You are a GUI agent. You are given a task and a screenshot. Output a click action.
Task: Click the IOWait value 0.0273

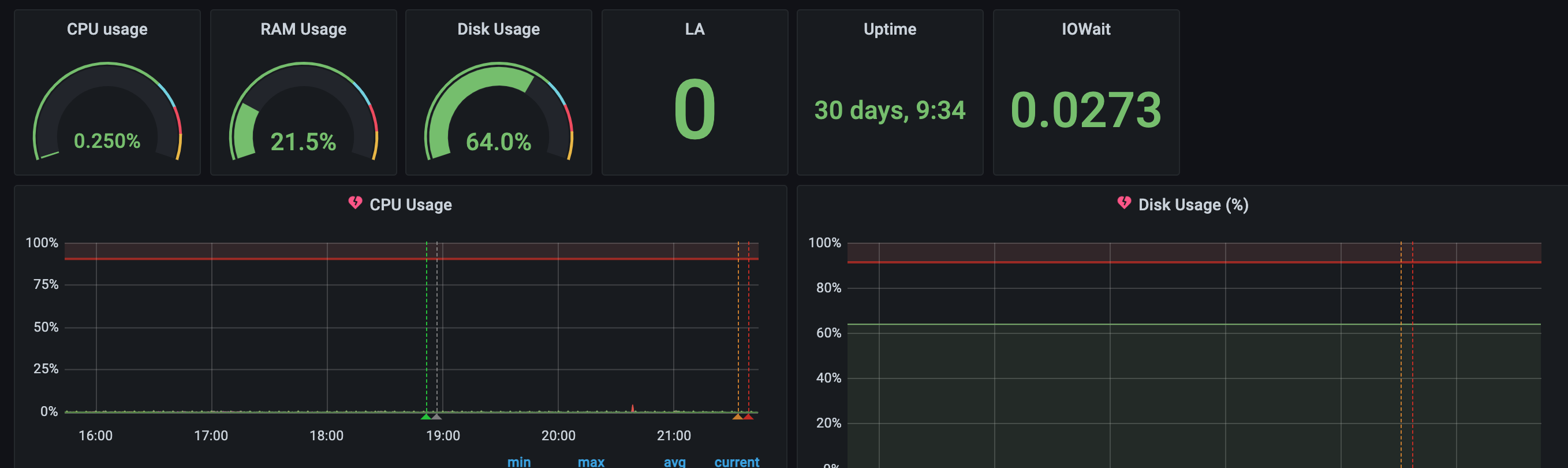pos(1086,110)
